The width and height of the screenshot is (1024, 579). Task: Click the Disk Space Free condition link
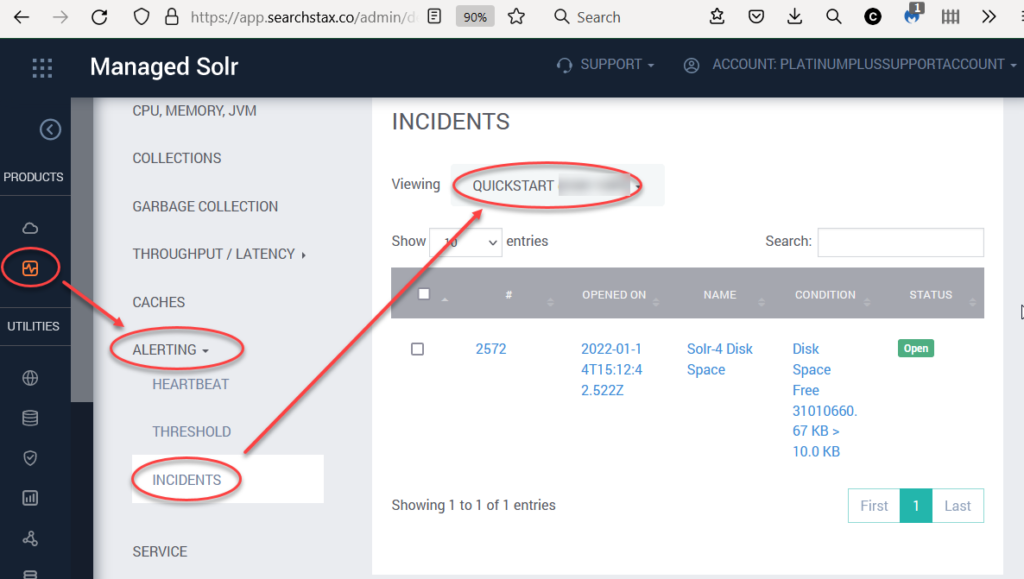click(x=825, y=400)
